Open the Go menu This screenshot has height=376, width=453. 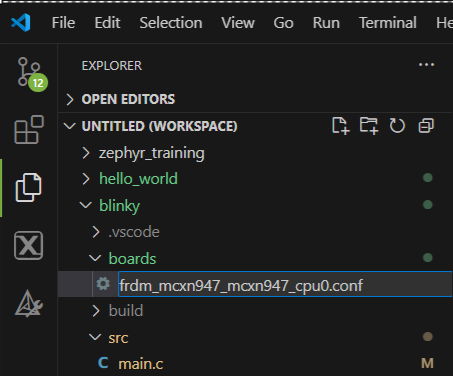[283, 23]
